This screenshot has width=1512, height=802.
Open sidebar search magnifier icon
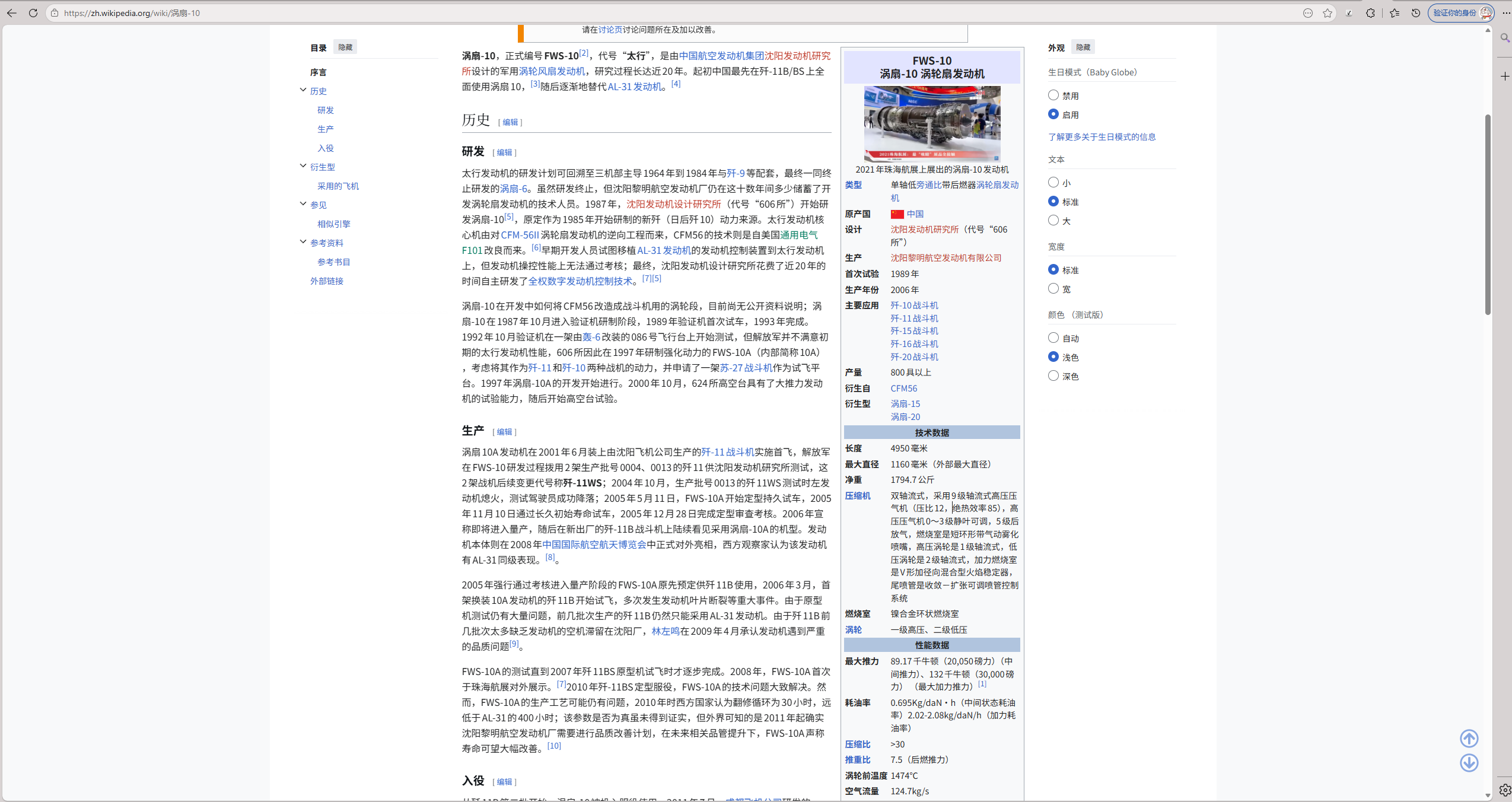[1505, 38]
